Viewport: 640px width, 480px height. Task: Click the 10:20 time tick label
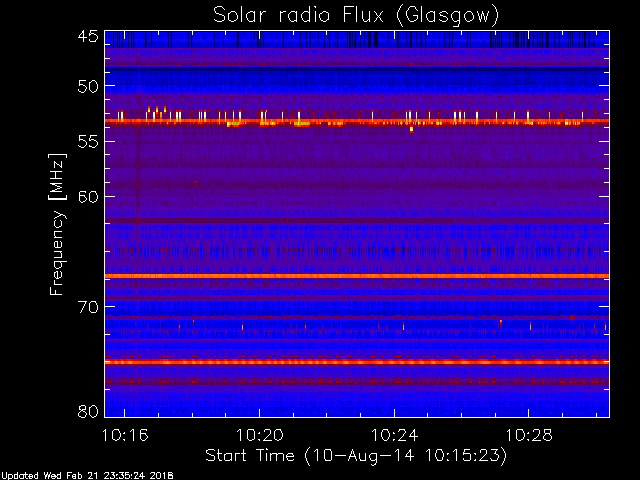pos(260,435)
